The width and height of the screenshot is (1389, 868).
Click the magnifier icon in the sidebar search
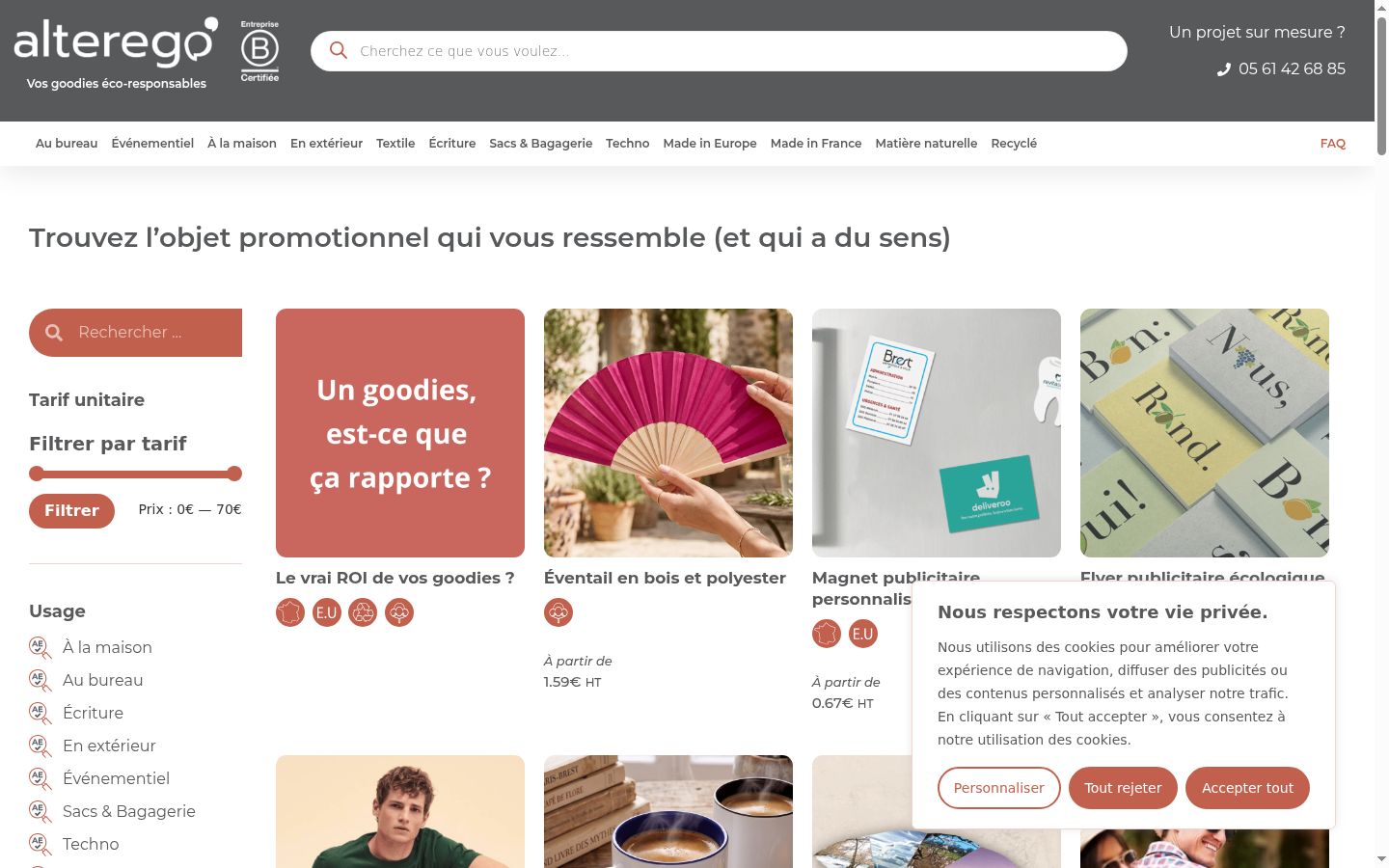coord(54,333)
